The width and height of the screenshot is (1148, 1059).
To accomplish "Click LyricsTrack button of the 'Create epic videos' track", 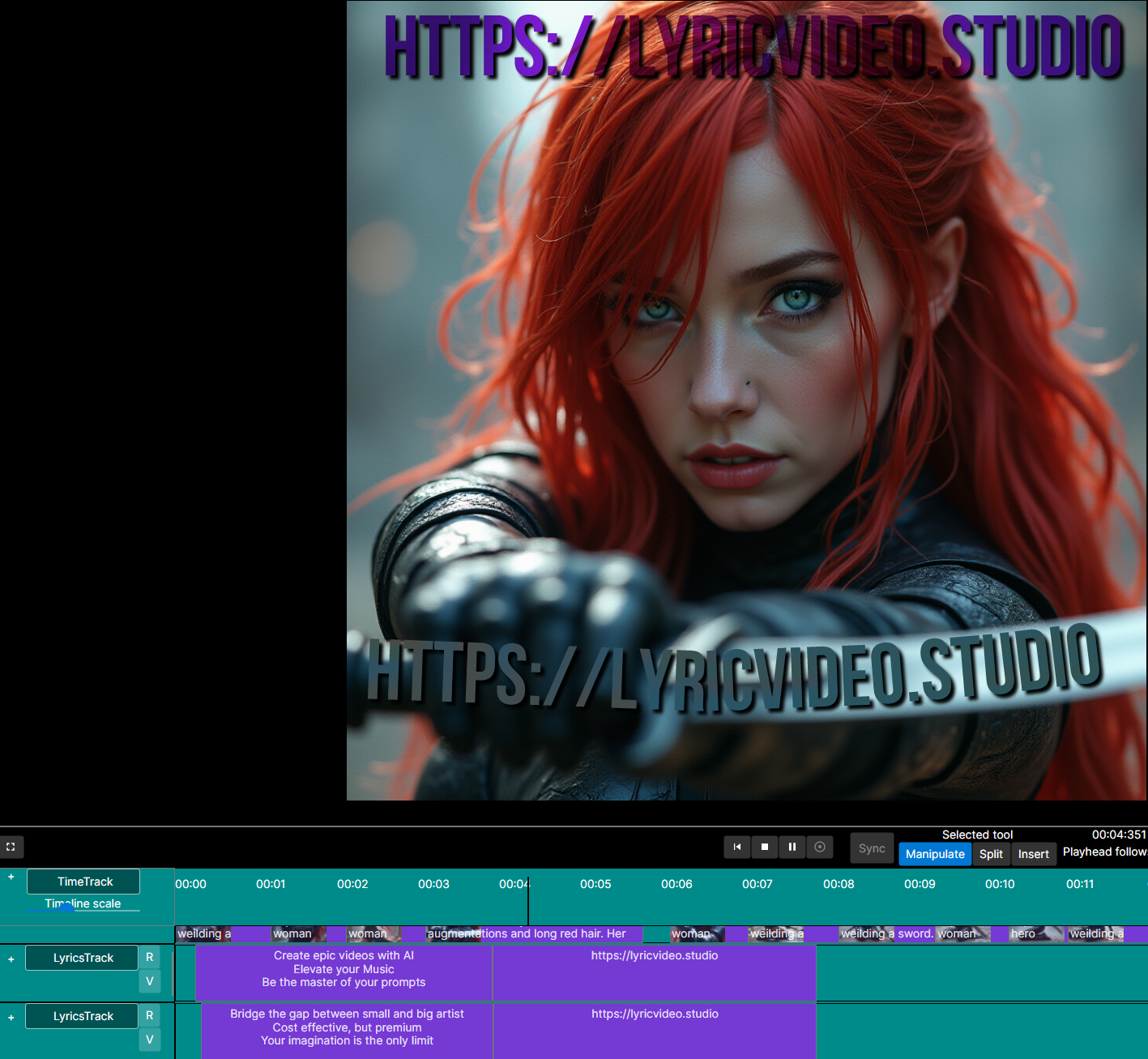I will pos(82,958).
